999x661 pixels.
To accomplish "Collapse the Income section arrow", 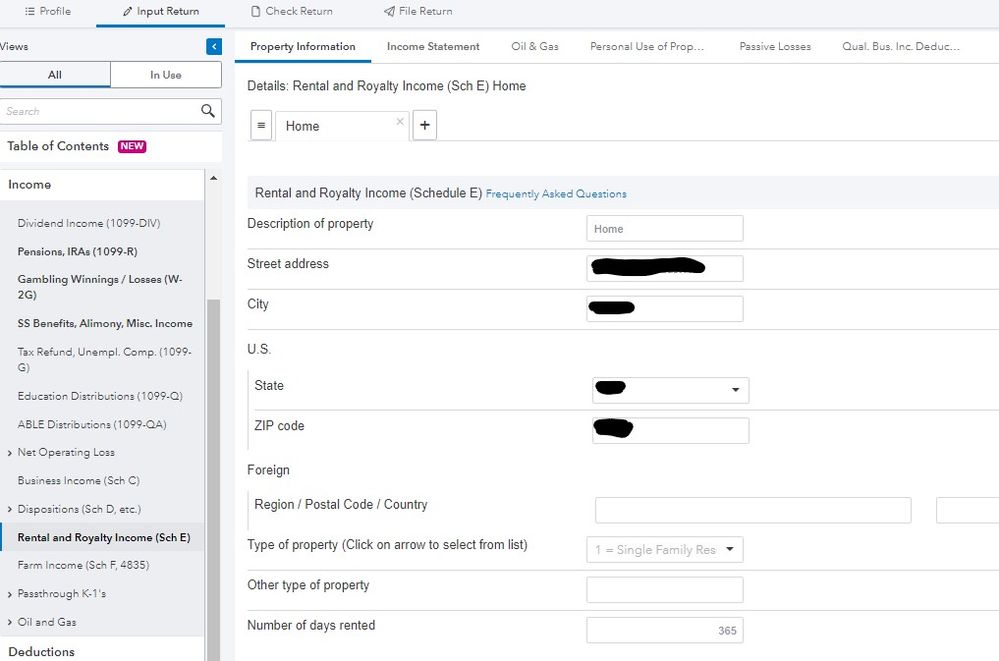I will tap(212, 178).
